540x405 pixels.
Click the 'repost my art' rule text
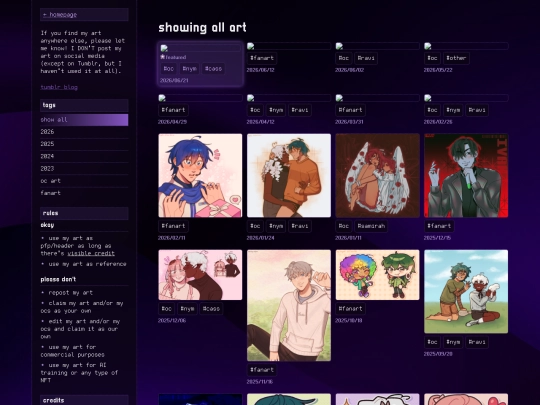71,292
